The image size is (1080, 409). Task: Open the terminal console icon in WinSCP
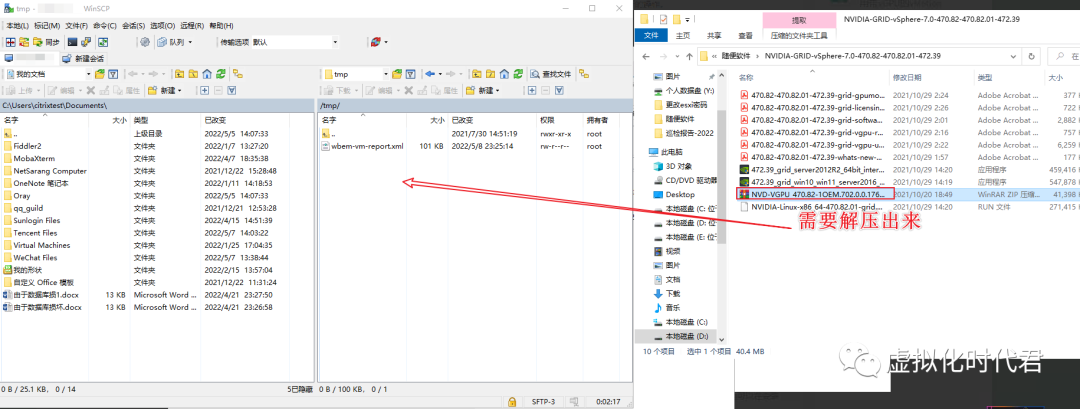point(72,42)
